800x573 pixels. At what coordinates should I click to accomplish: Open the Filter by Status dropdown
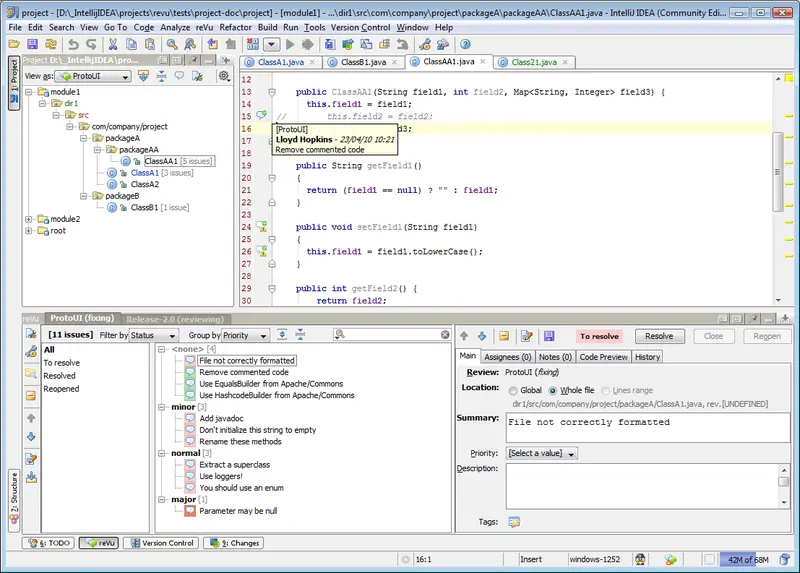coord(153,335)
